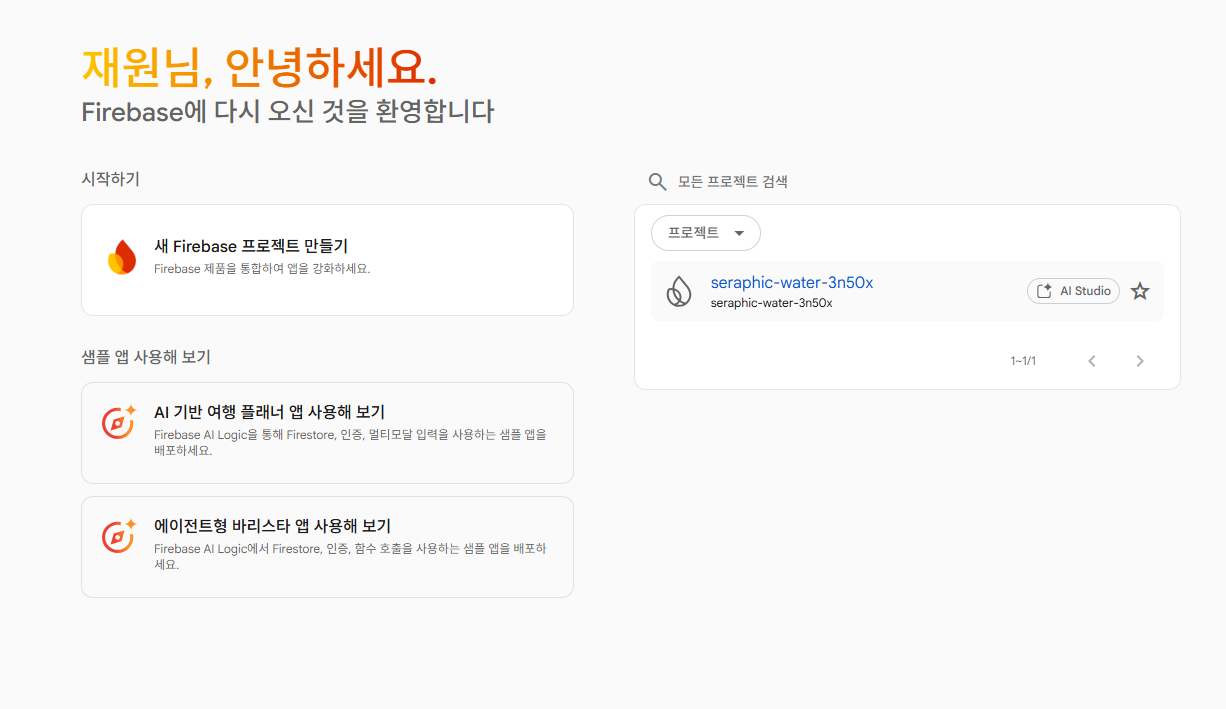Click the seraphic-water-3n50x project ID subtitle

tap(772, 303)
